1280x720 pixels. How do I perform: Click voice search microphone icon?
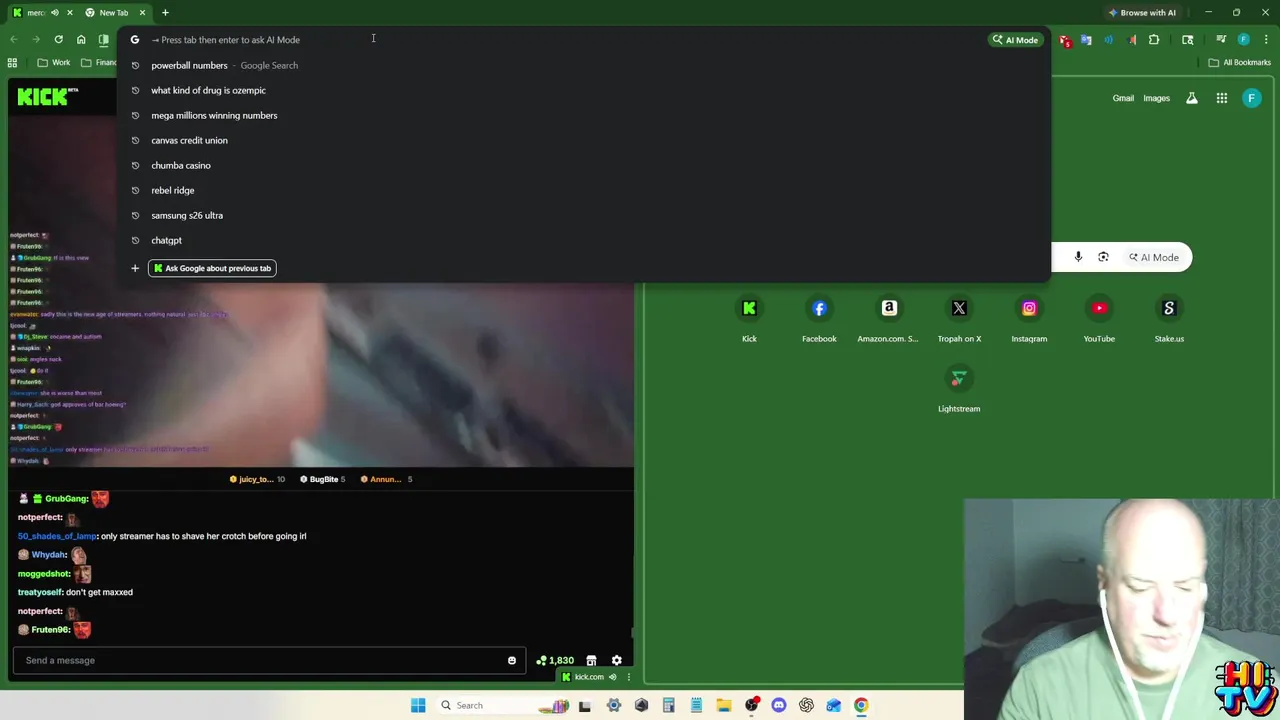click(1078, 257)
